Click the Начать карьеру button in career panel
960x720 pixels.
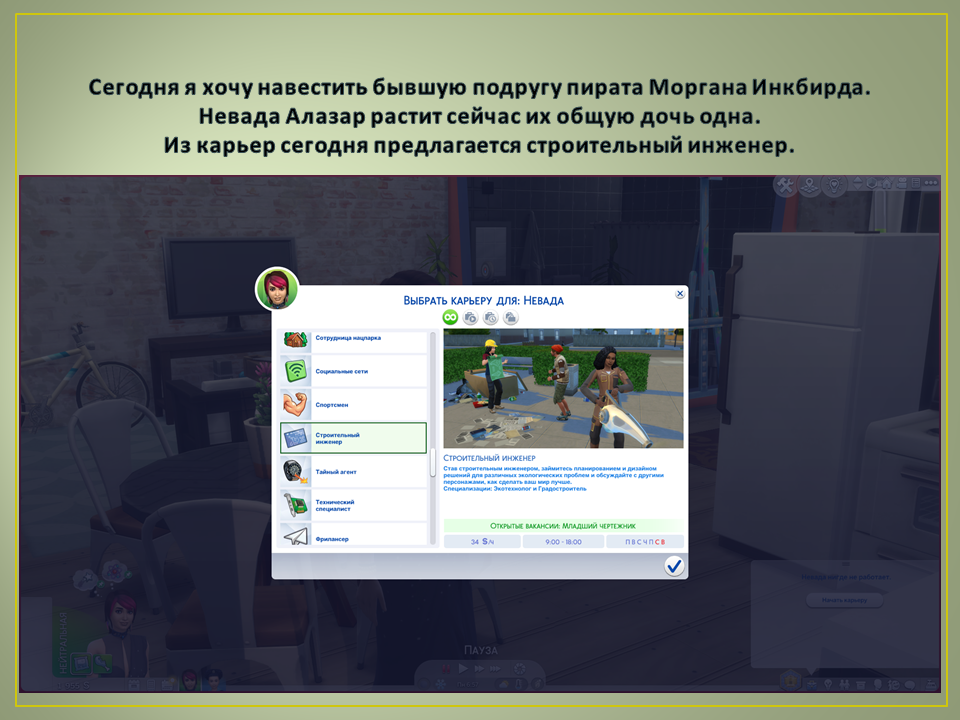click(x=844, y=600)
